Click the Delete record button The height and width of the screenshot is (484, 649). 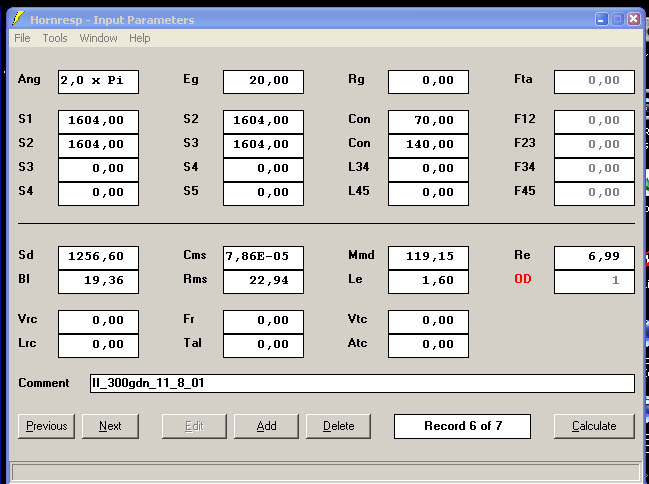coord(338,426)
